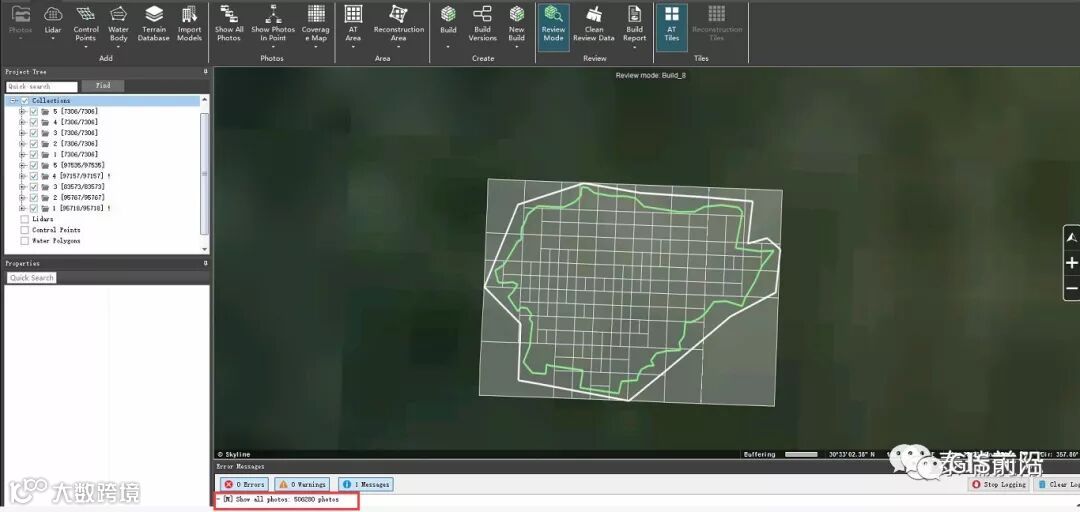Toggle checkbox for 4 [7306/7306]
Screen dimensions: 1080x512
click(x=34, y=122)
